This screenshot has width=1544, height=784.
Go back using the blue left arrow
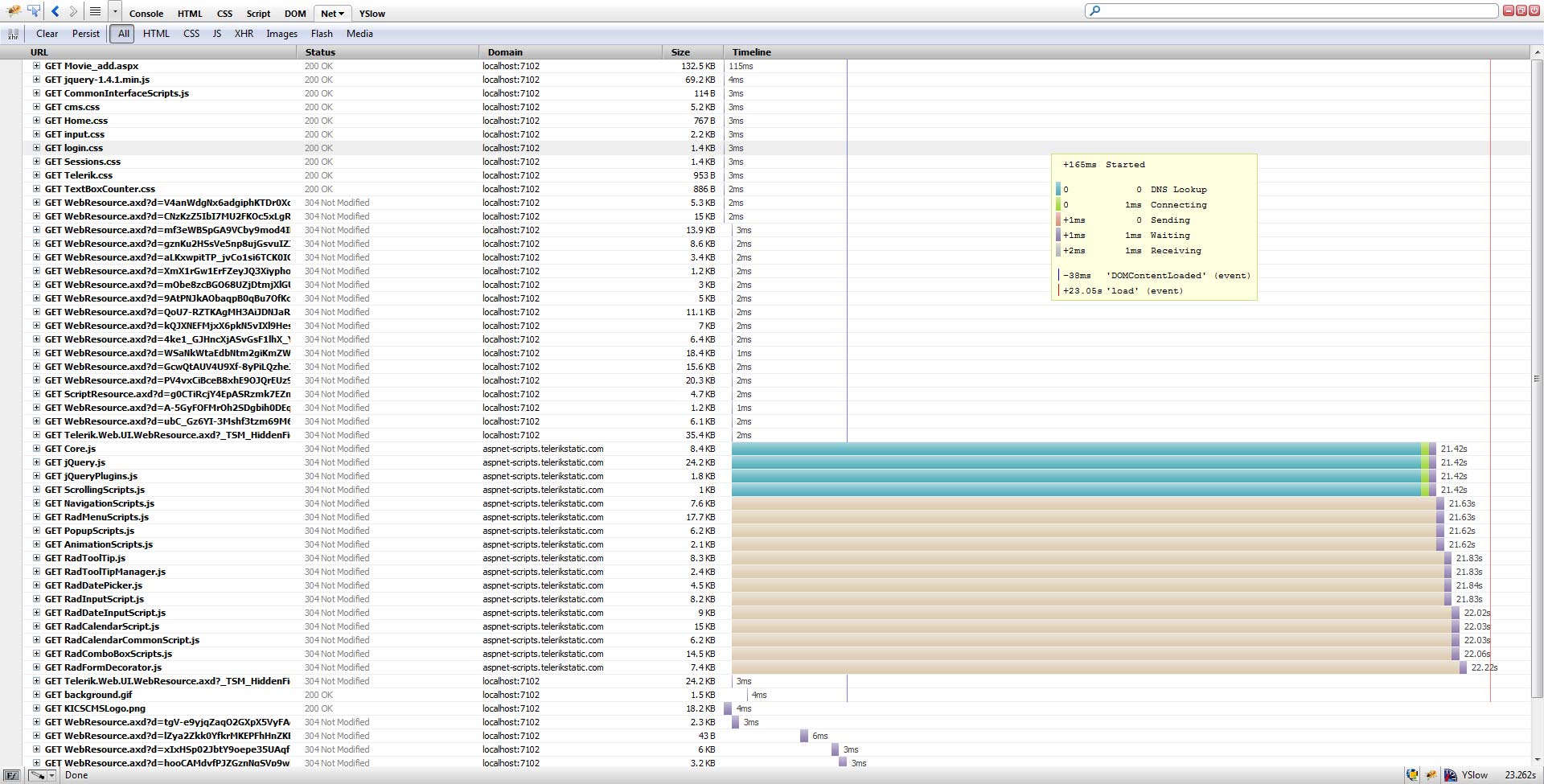pyautogui.click(x=55, y=11)
